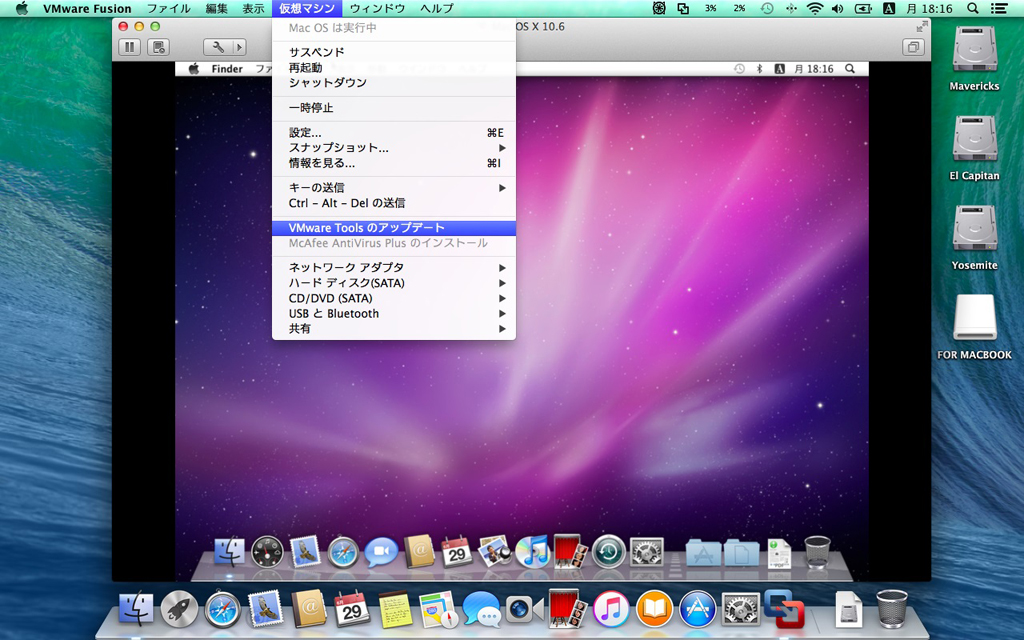Viewport: 1024px width, 640px height.
Task: Open iChat bubble in the guest Dock
Action: pos(381,552)
